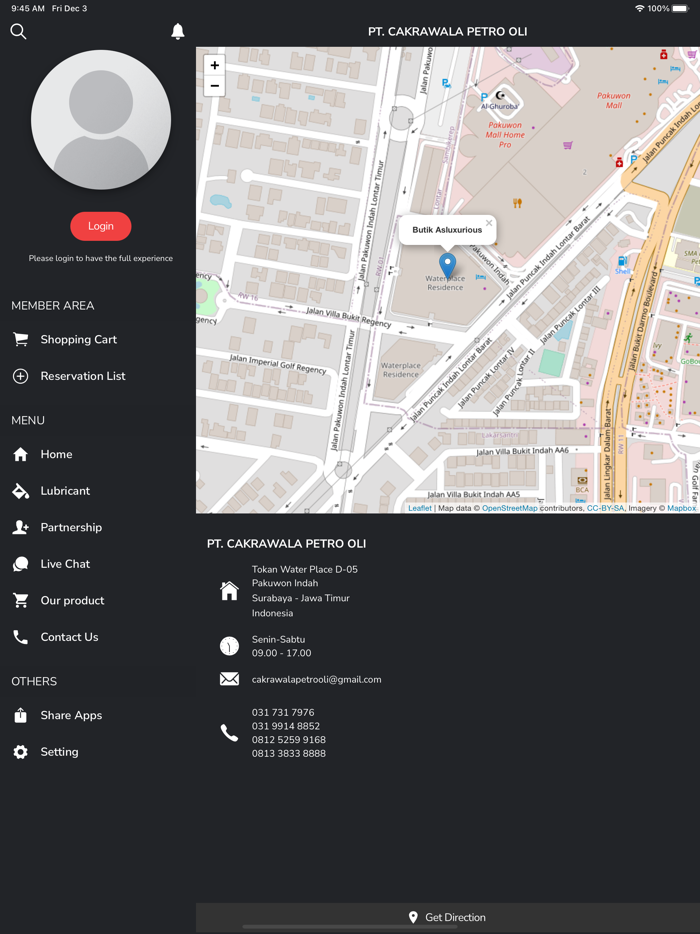Close the Butik Asluxurious popup
The height and width of the screenshot is (934, 700).
[x=489, y=223]
